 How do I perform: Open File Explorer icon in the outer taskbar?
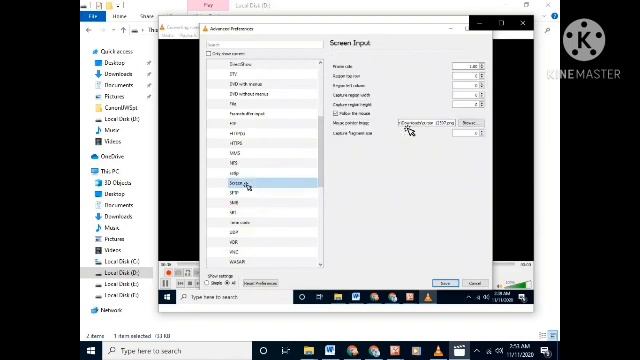pos(309,350)
